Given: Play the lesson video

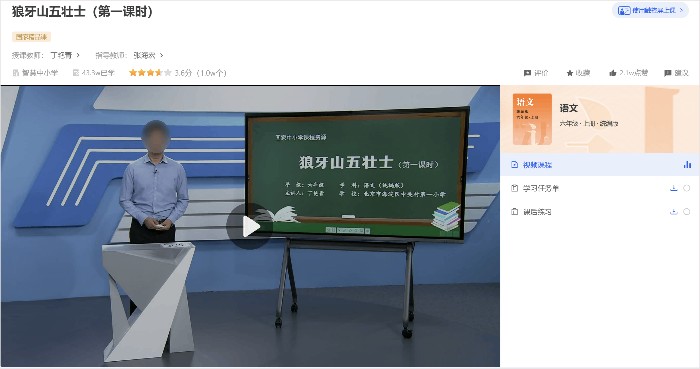Looking at the screenshot, I should pyautogui.click(x=249, y=227).
